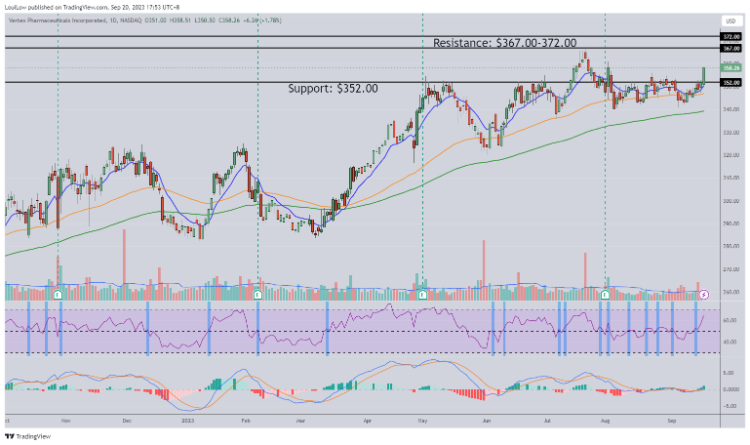Click the 0.0000 MACD axis value
This screenshot has width=750, height=445.
pyautogui.click(x=731, y=389)
